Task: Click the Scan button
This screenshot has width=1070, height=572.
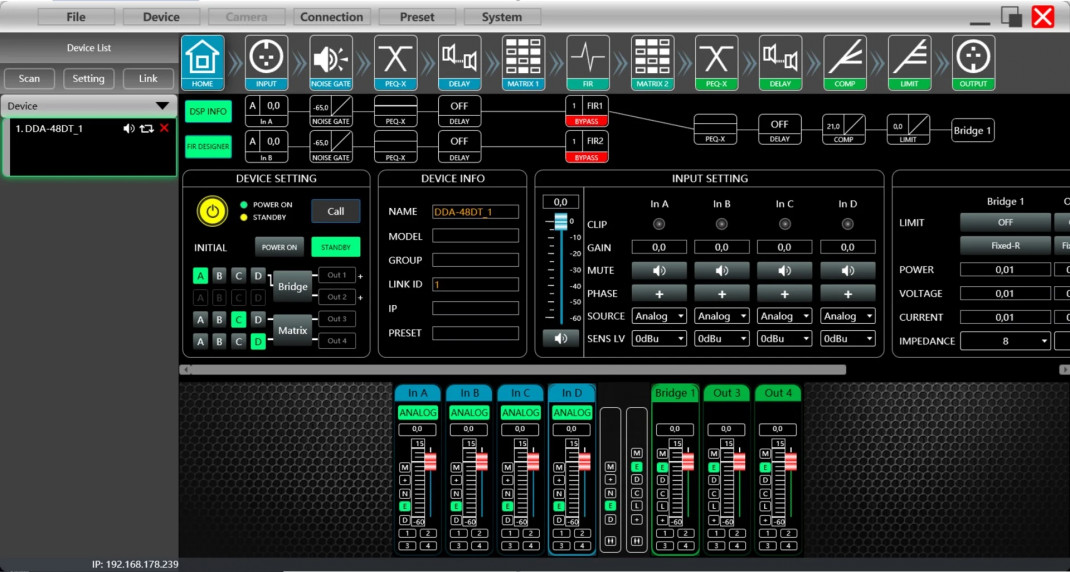Action: tap(30, 79)
